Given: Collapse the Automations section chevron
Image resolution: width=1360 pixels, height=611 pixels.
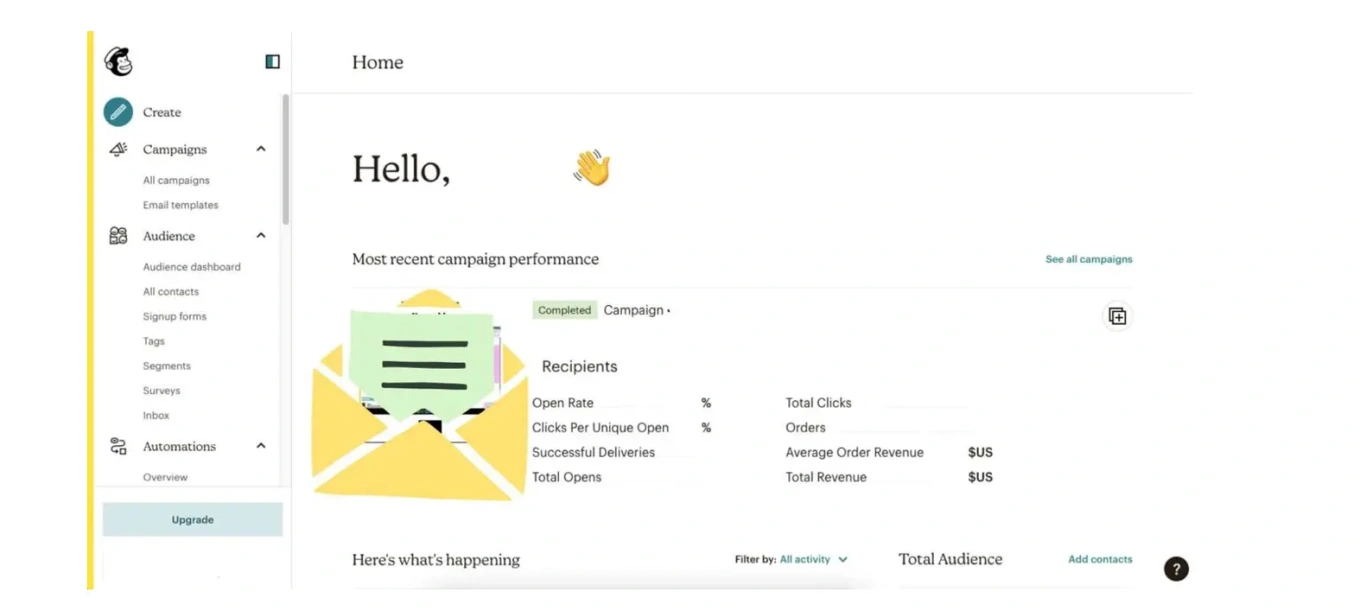Looking at the screenshot, I should click(261, 446).
